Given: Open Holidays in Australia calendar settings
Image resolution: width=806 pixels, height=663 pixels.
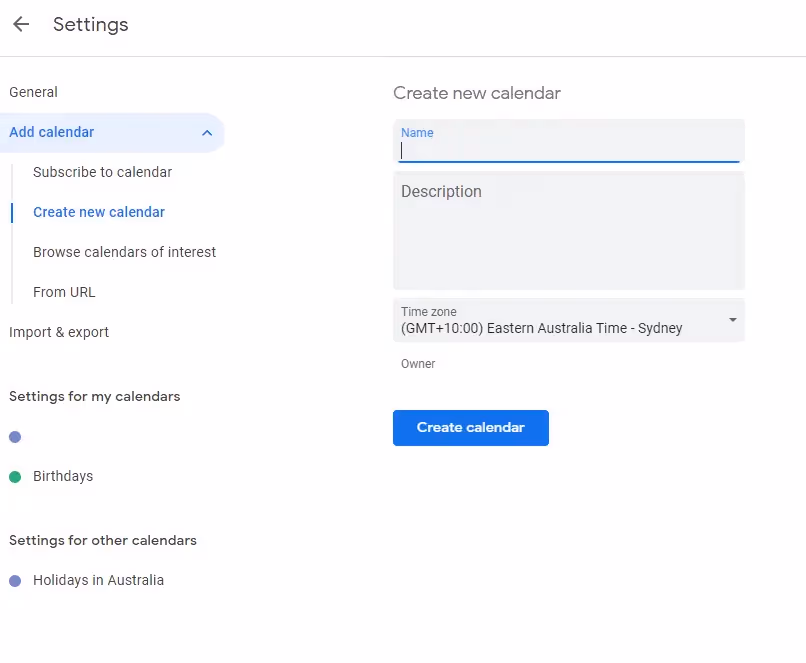Looking at the screenshot, I should coord(98,580).
